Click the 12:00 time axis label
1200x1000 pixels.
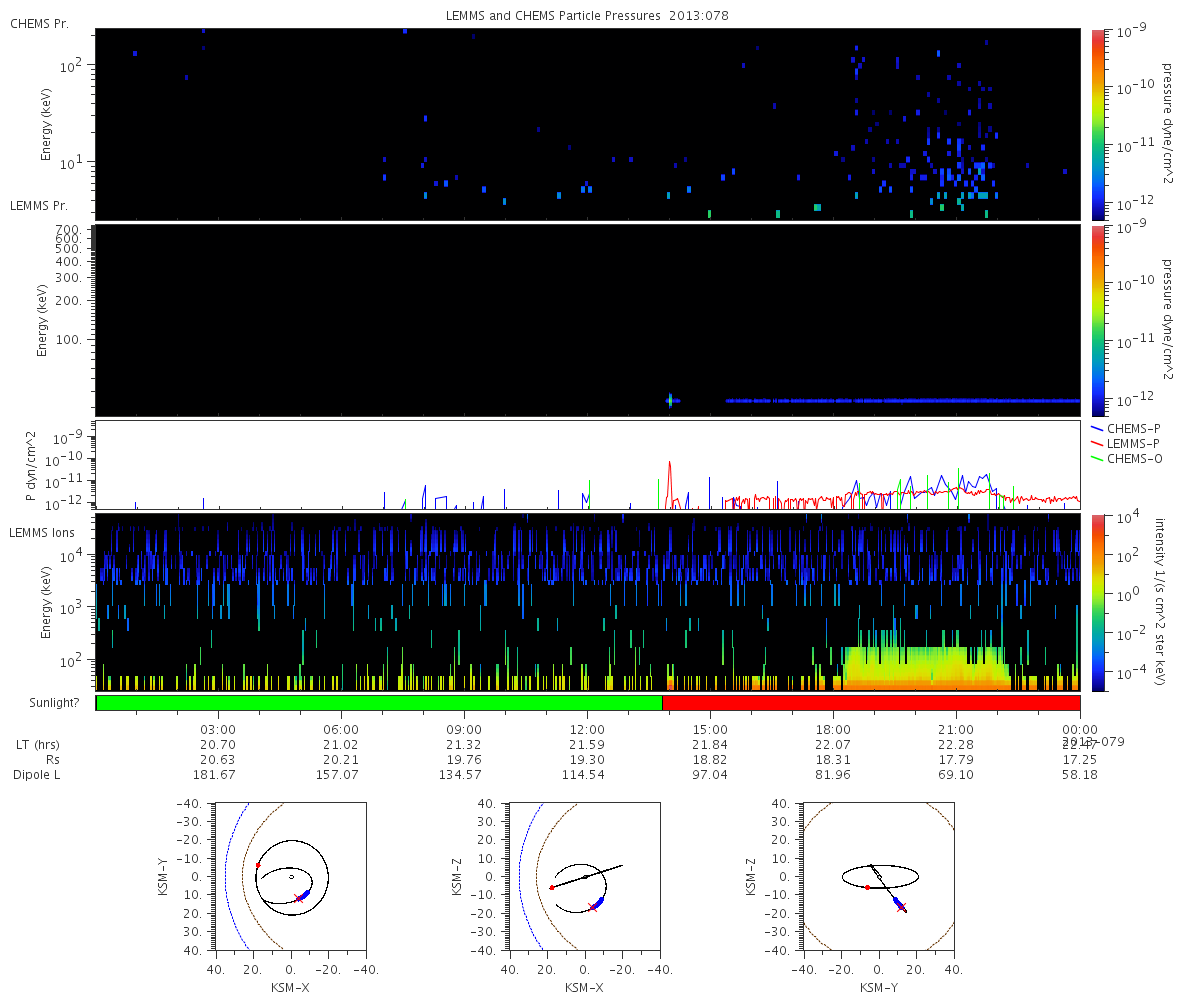tap(587, 730)
